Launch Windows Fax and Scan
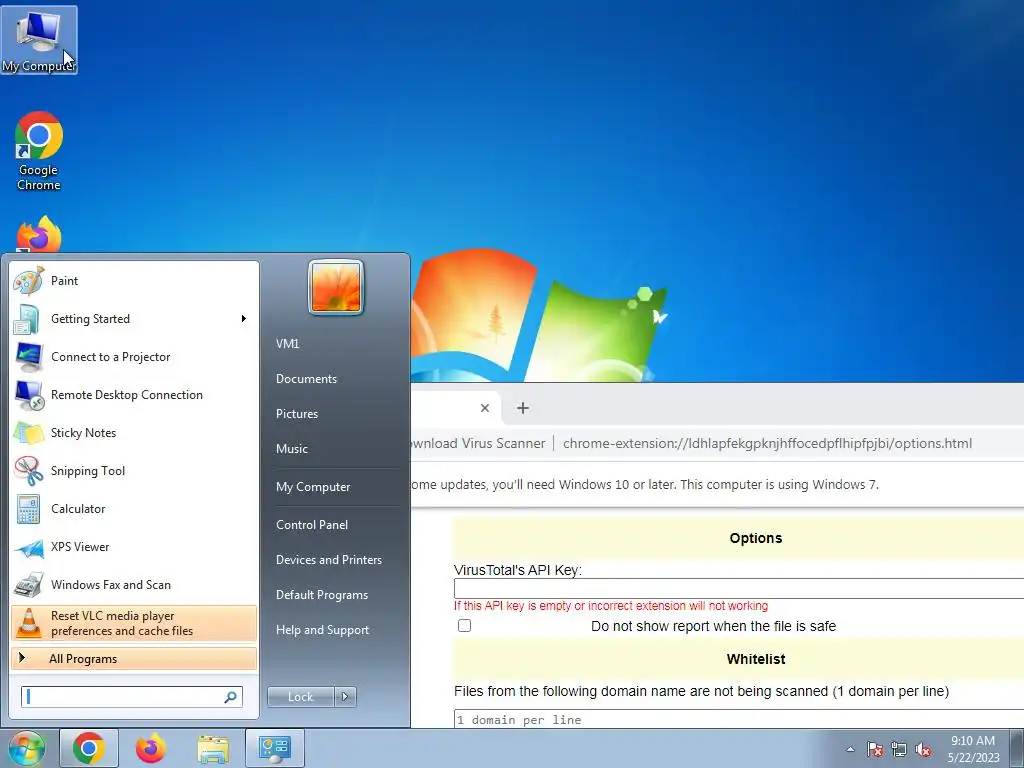 click(134, 584)
